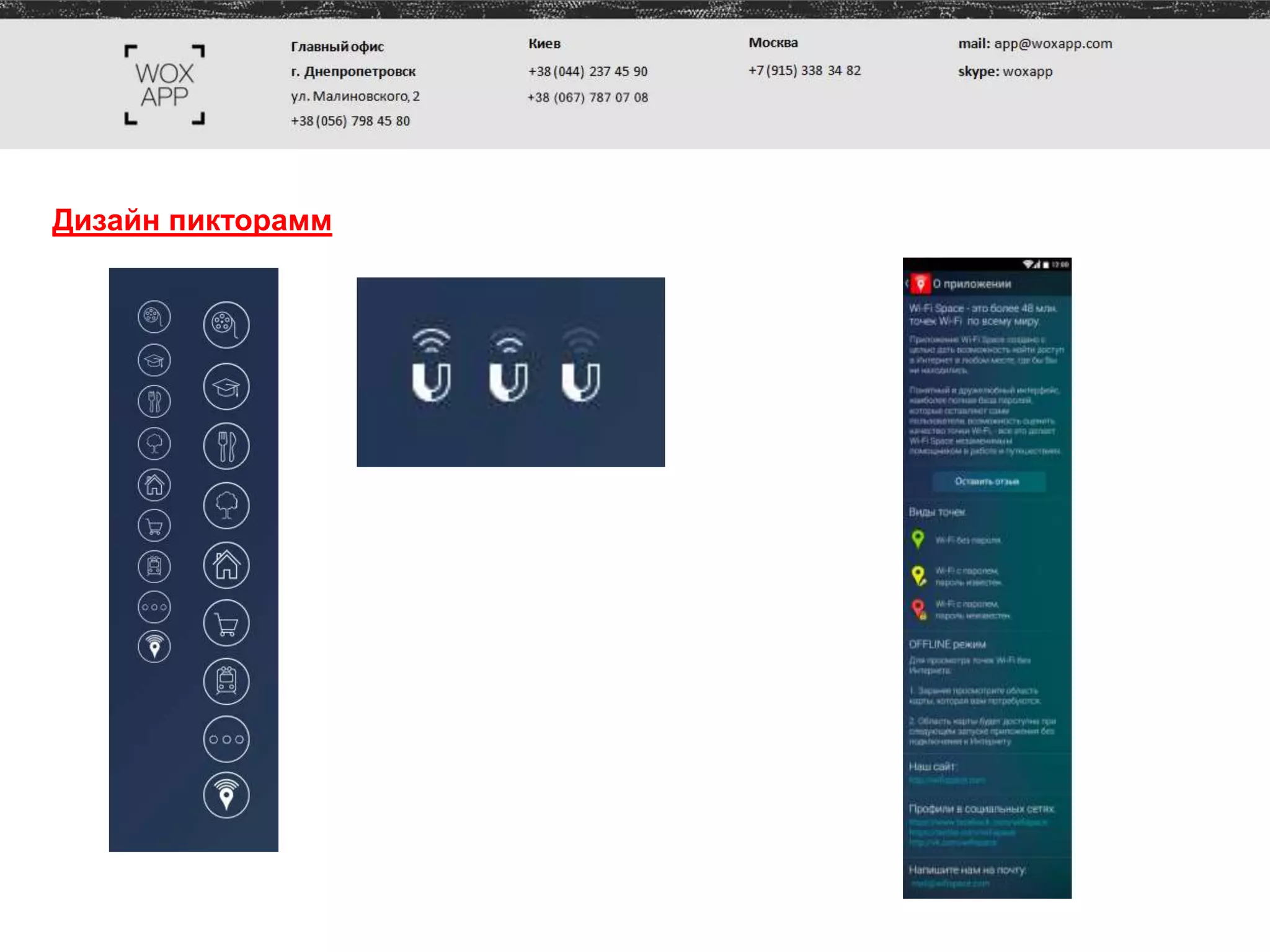Click the red app icon beside "О приложении"
The image size is (1270, 952).
point(920,284)
